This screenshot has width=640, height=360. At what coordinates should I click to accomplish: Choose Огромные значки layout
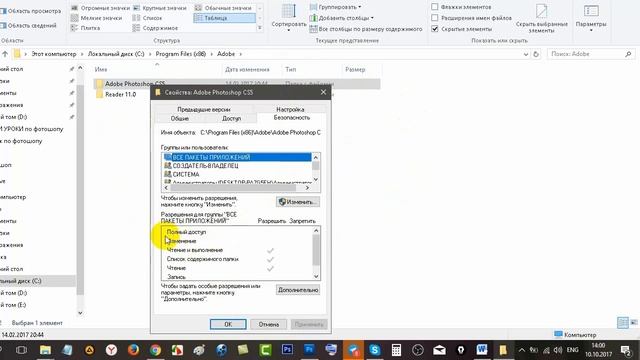coord(100,8)
